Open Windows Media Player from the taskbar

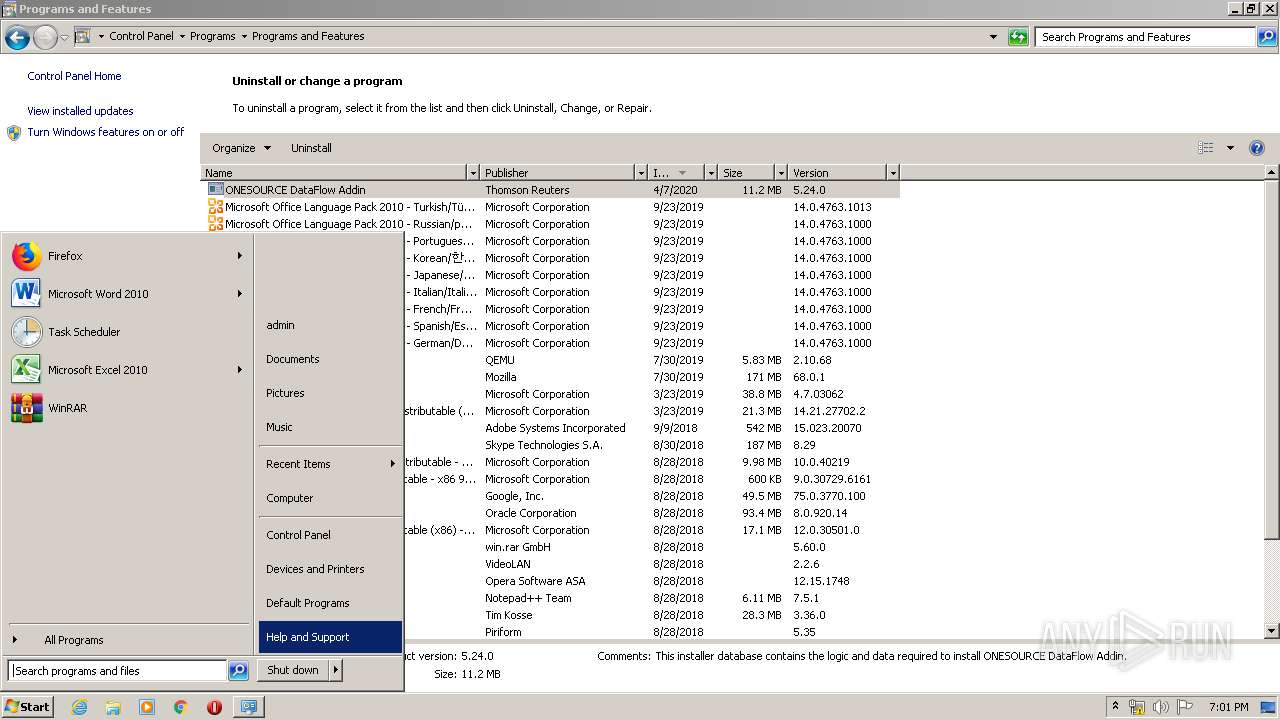pyautogui.click(x=147, y=707)
